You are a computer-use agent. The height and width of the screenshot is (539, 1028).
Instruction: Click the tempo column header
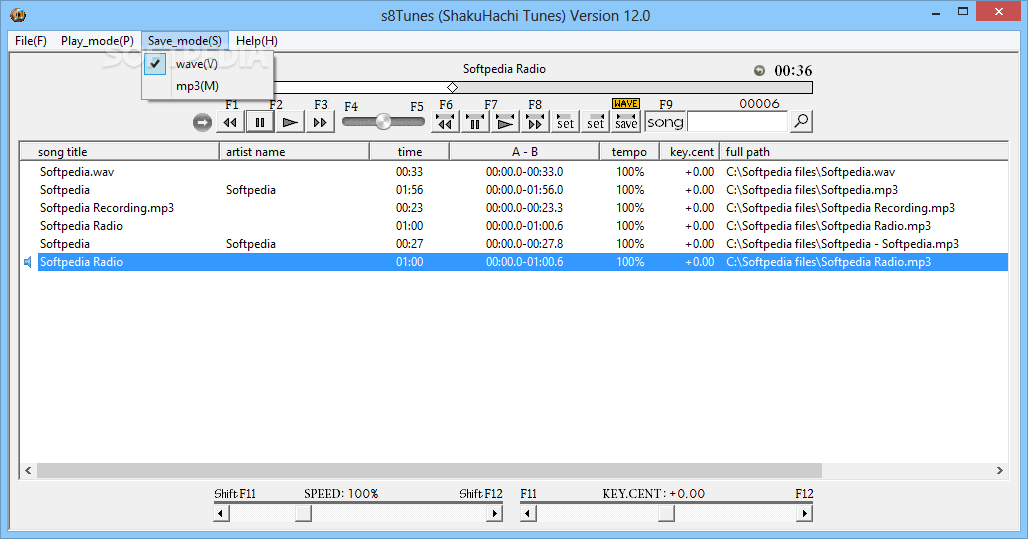tap(629, 151)
